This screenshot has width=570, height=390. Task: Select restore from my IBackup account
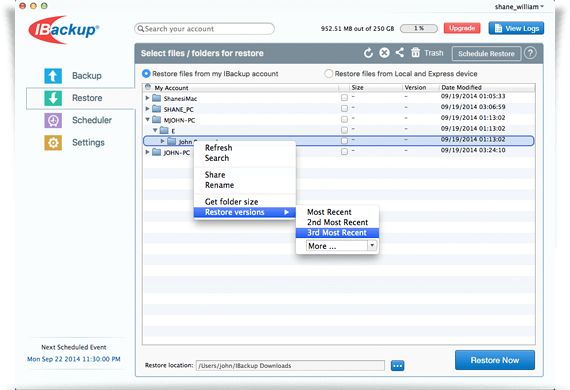tap(146, 74)
